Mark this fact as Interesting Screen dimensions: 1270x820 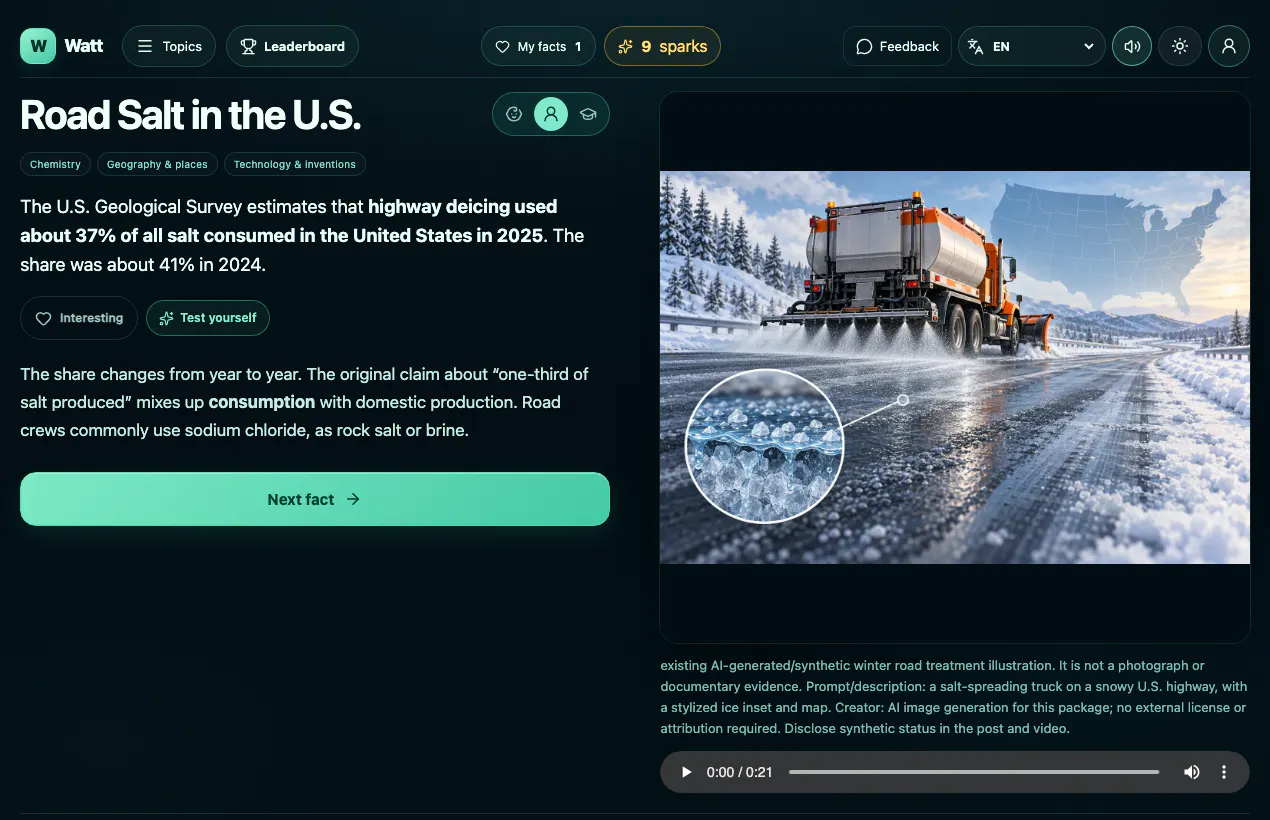pos(79,318)
